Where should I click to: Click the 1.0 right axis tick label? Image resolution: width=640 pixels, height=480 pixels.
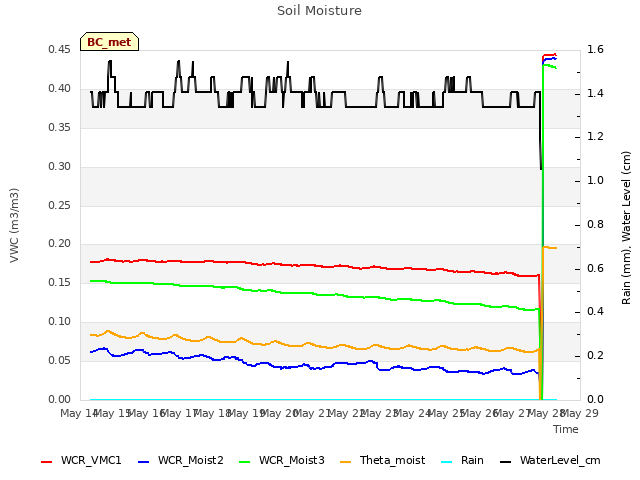[595, 181]
